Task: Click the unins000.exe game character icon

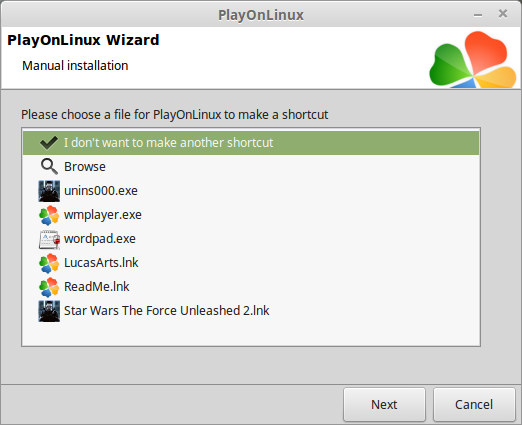Action: click(x=49, y=191)
